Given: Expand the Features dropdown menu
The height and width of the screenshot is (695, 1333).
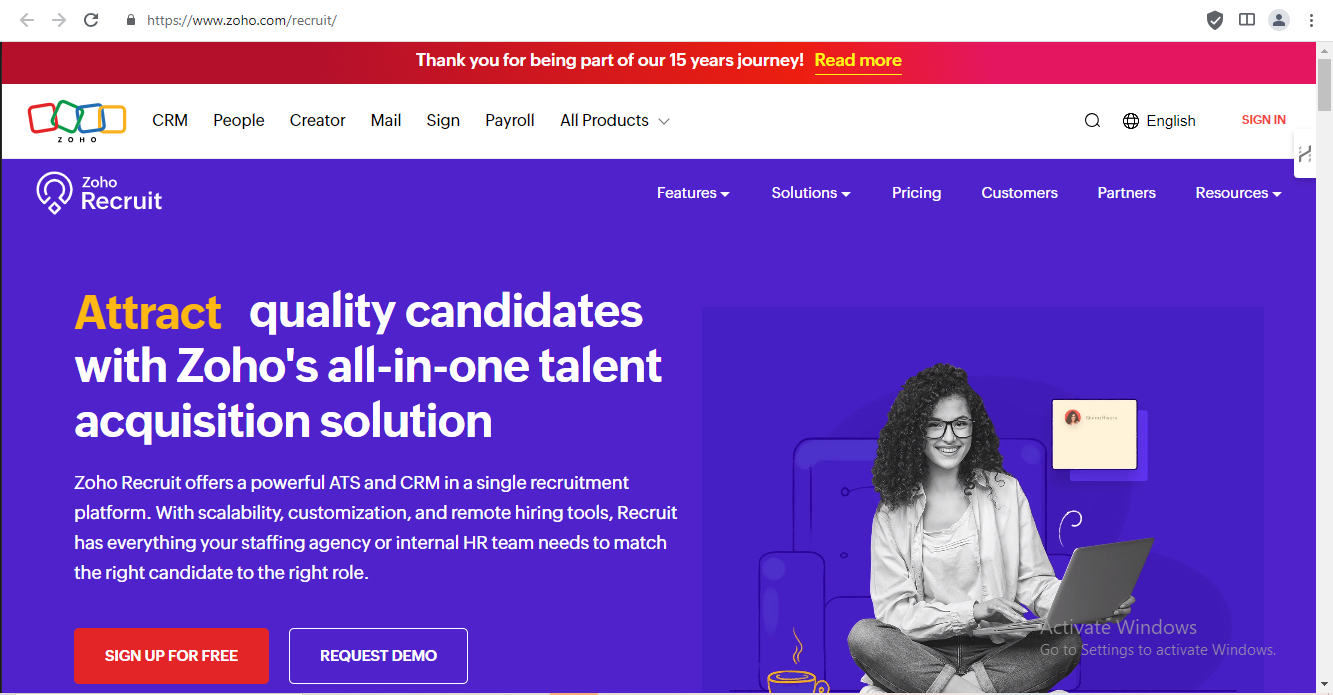Looking at the screenshot, I should pyautogui.click(x=693, y=193).
